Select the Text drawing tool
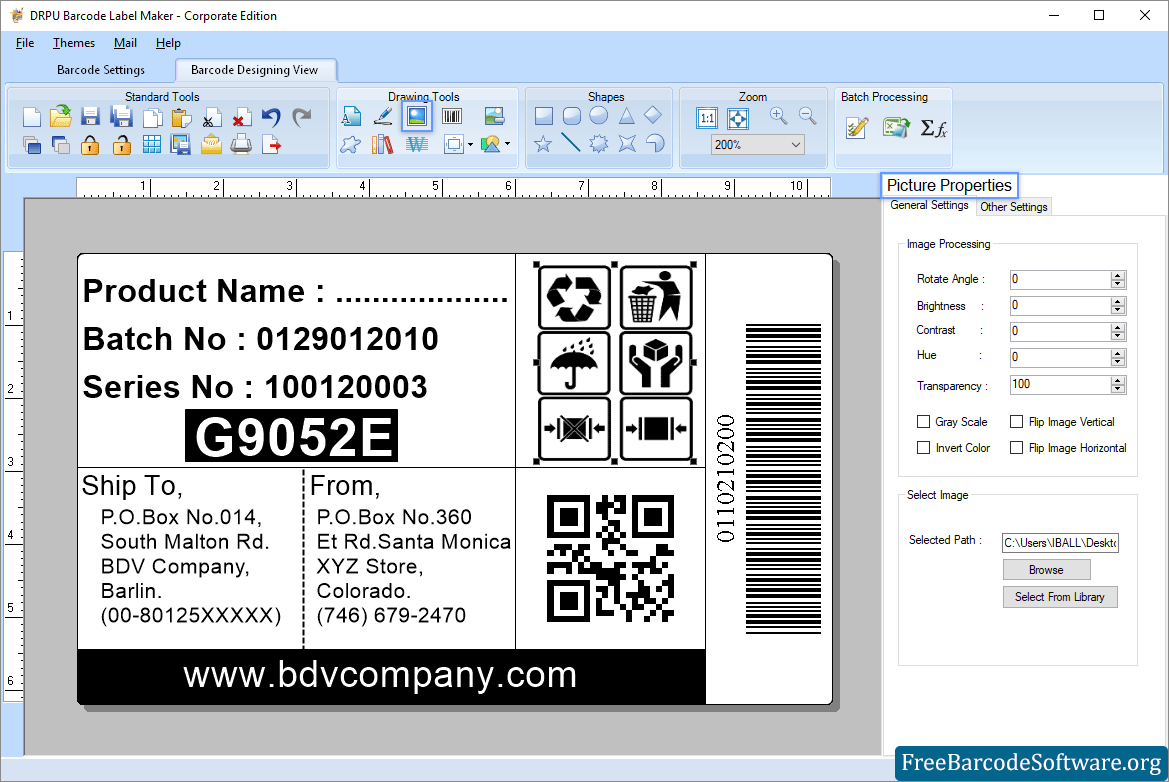Screen dimensions: 1169x782 [x=350, y=116]
